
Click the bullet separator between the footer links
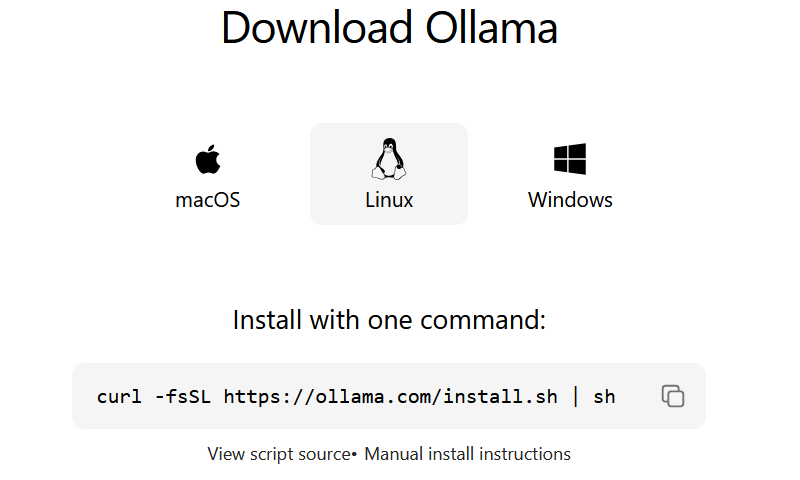(354, 454)
